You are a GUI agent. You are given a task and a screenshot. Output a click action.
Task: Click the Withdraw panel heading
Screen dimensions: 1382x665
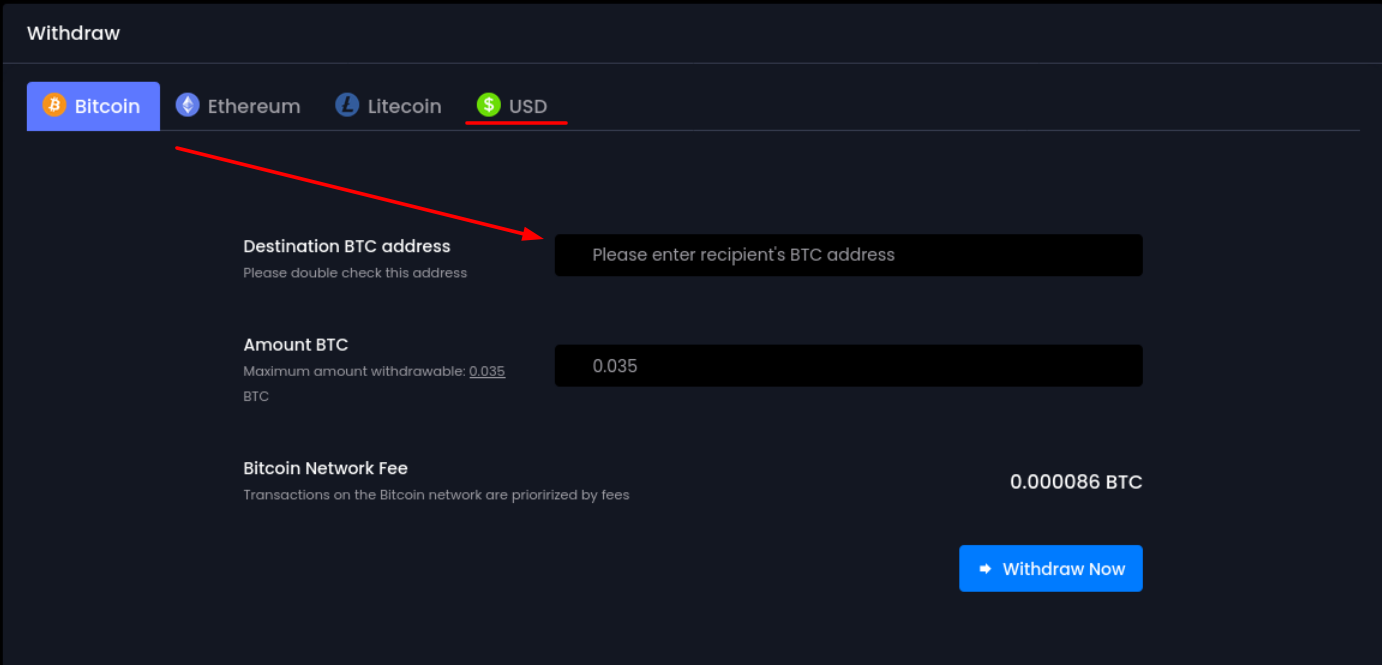[73, 33]
